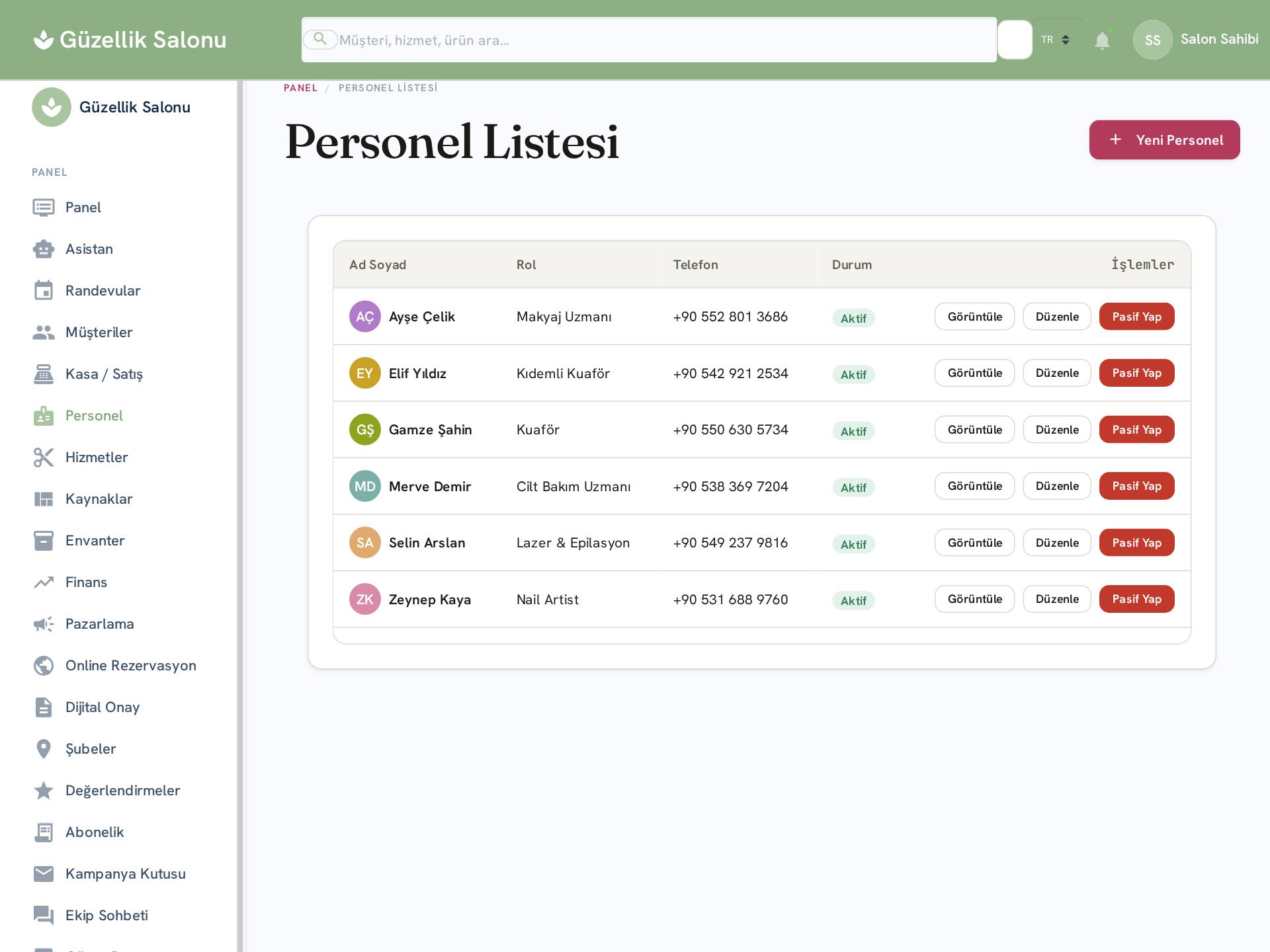Open the Pazarlama megaphone icon

(x=44, y=624)
